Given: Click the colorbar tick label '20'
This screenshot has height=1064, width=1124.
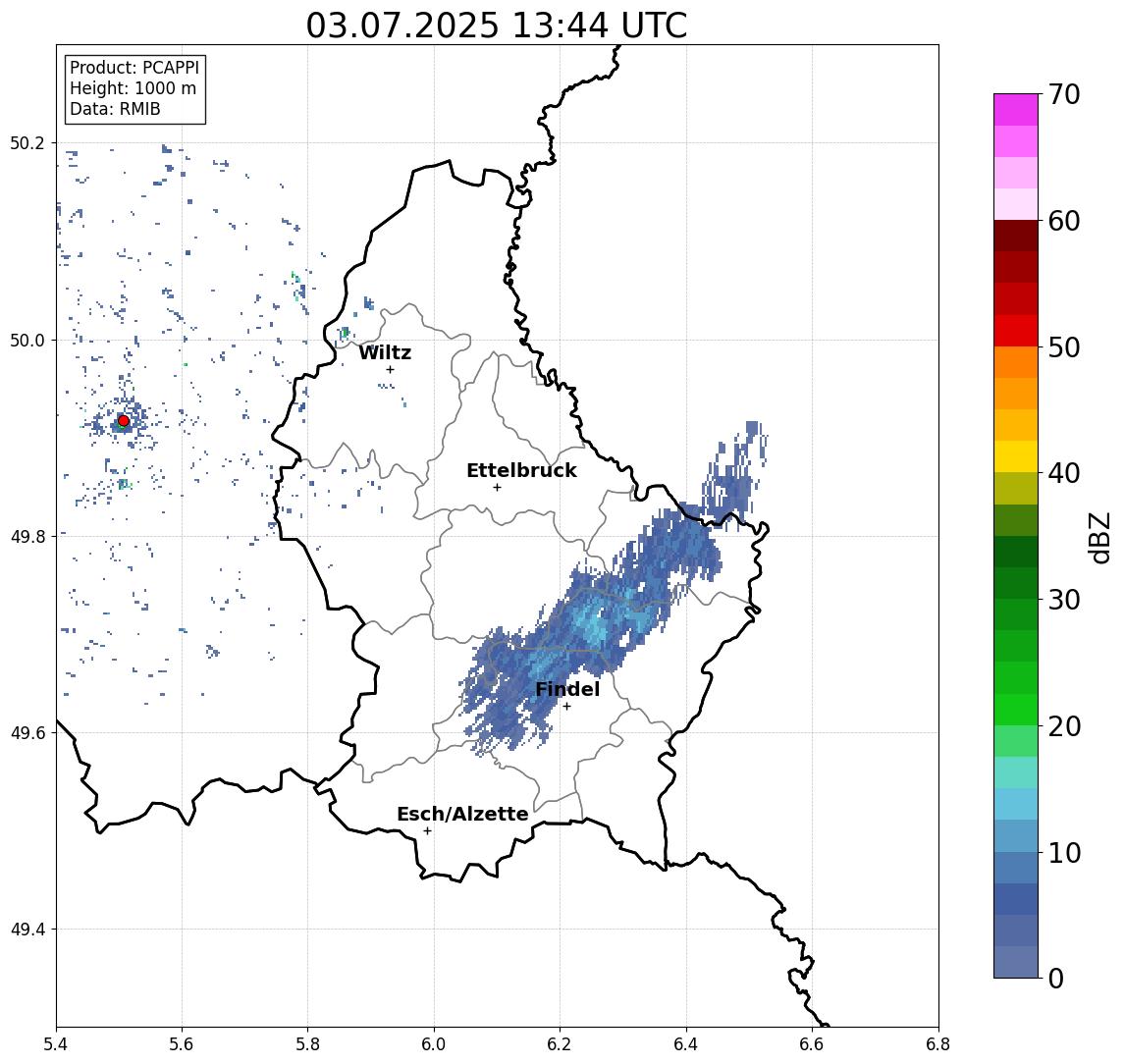Looking at the screenshot, I should (1064, 725).
